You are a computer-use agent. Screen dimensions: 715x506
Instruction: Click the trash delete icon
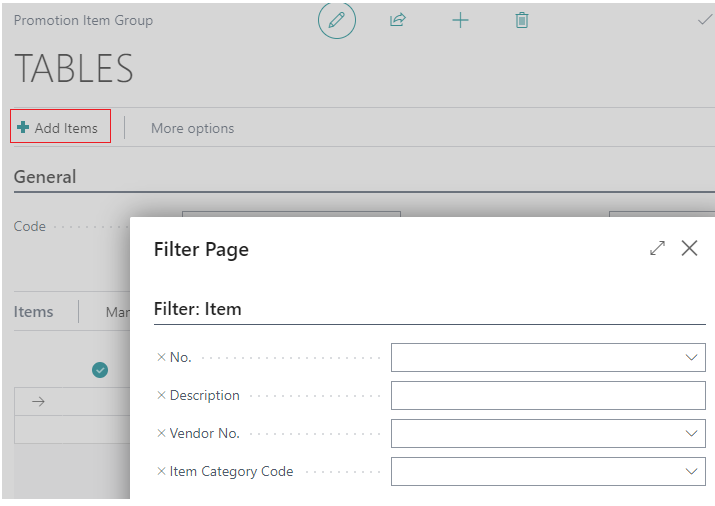[521, 20]
